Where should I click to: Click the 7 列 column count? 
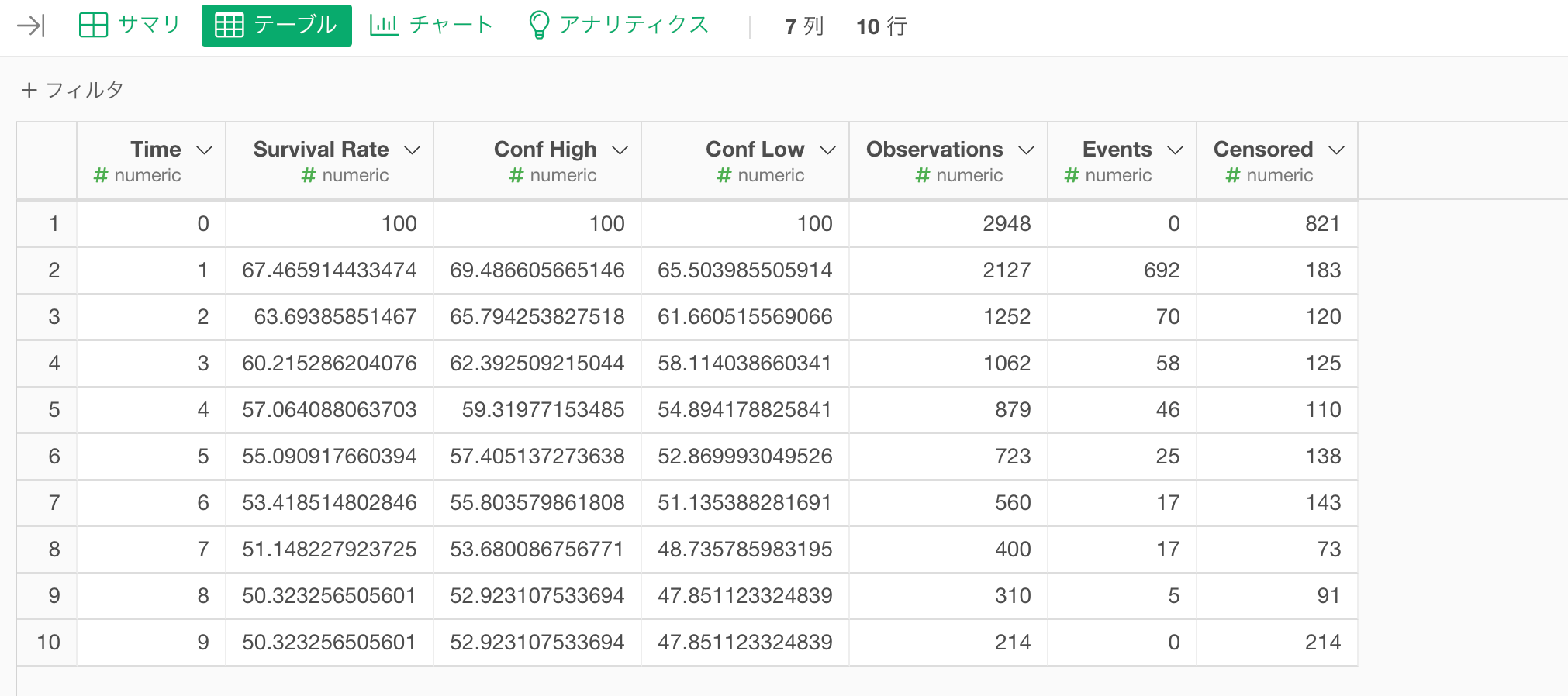coord(804,26)
